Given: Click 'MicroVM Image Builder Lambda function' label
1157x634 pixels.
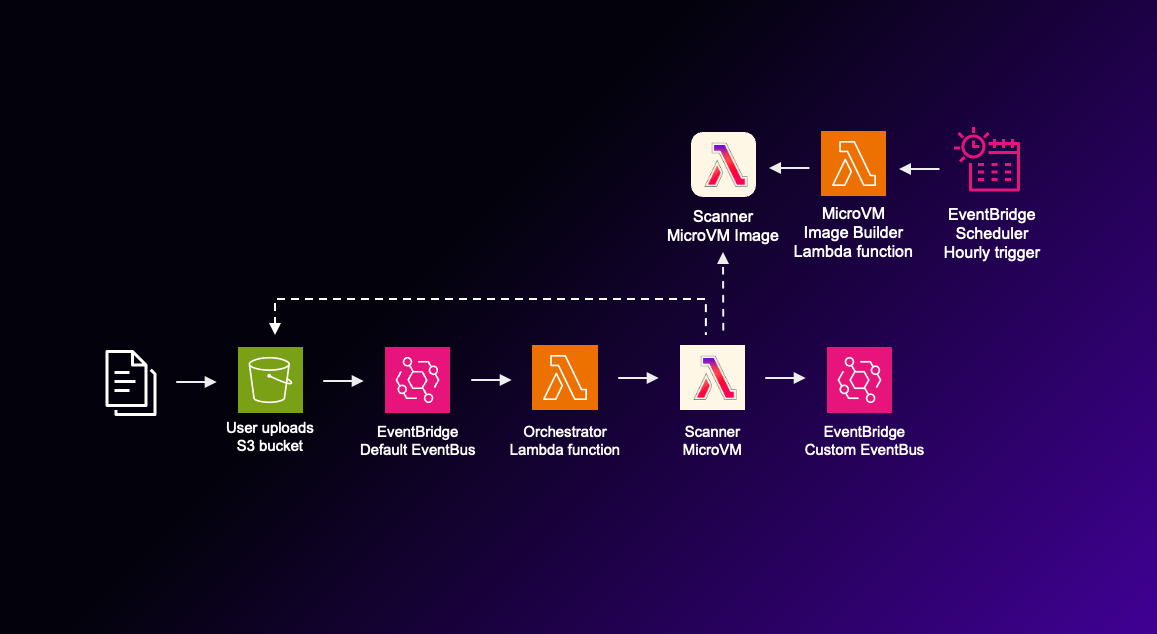Looking at the screenshot, I should 853,232.
